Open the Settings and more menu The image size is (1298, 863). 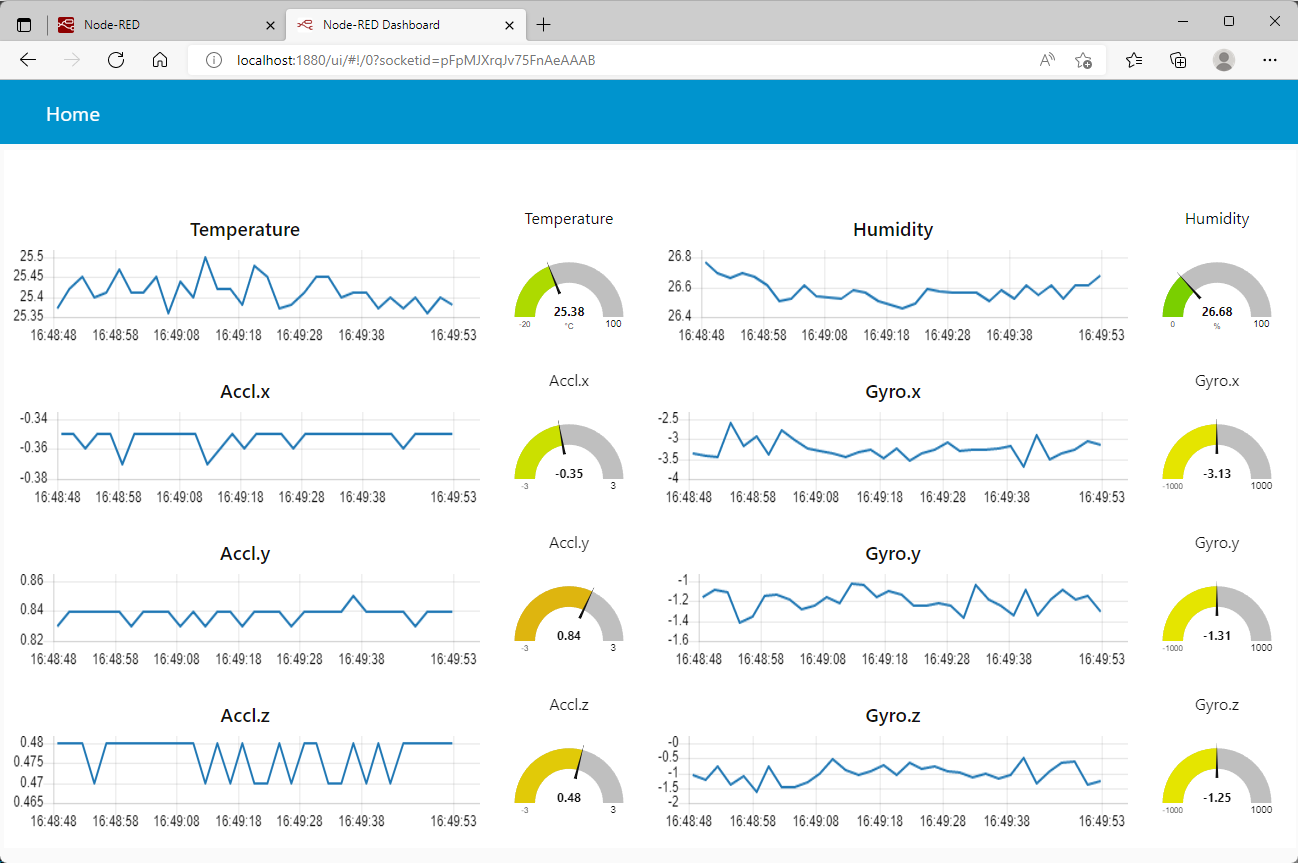click(x=1270, y=60)
